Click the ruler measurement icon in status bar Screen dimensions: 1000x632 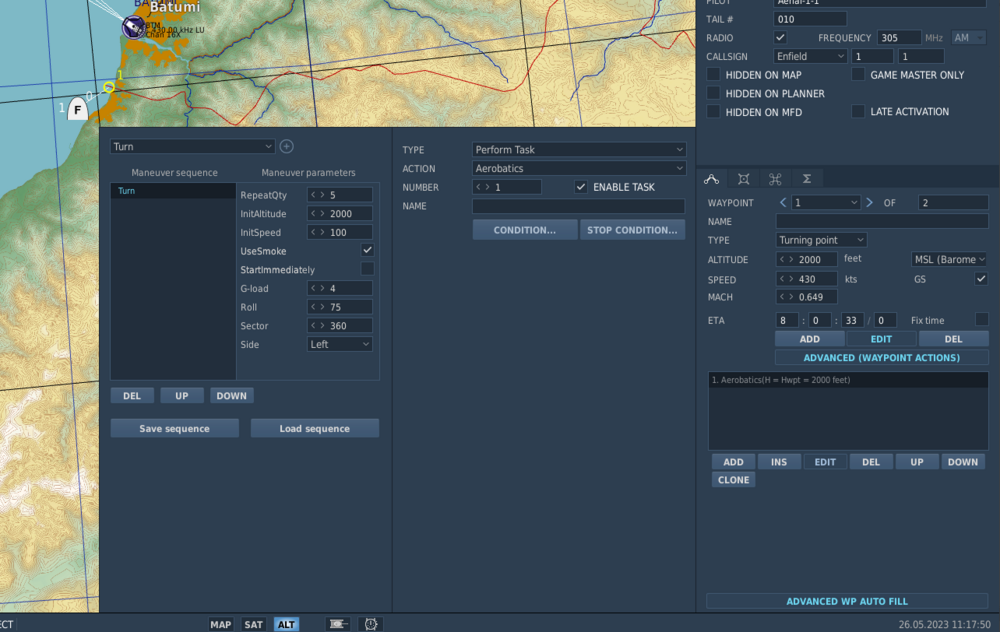click(x=338, y=624)
